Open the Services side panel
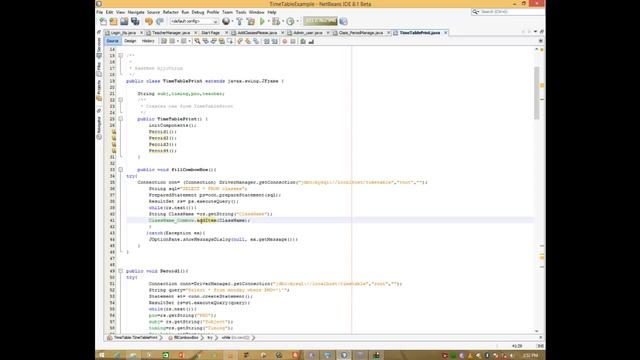 tap(99, 47)
